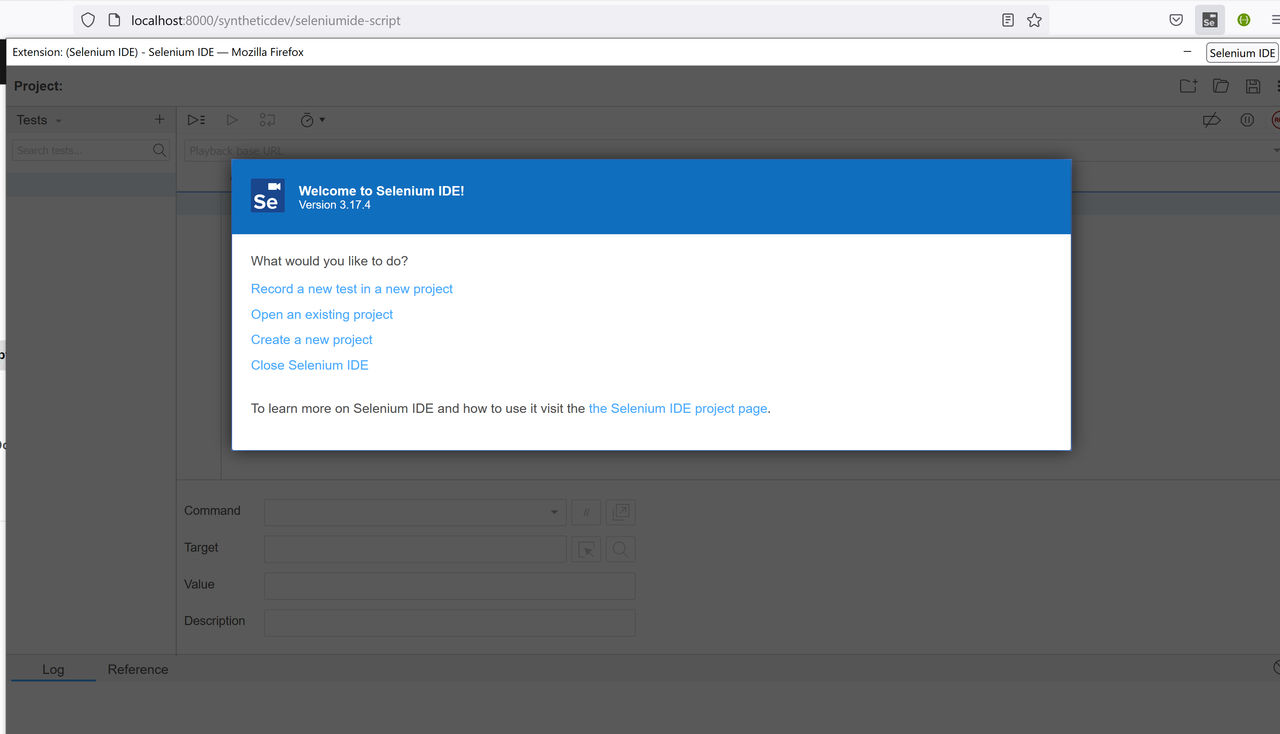Click the Description input field
The width and height of the screenshot is (1280, 734).
pos(450,623)
